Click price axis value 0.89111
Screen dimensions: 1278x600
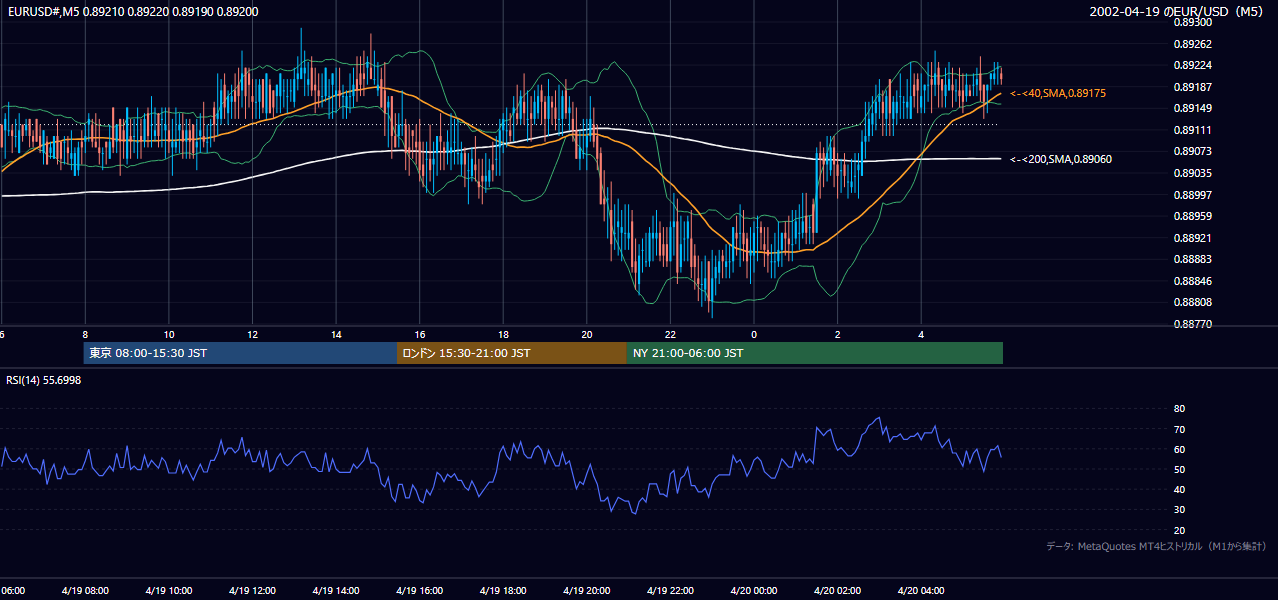[1191, 130]
